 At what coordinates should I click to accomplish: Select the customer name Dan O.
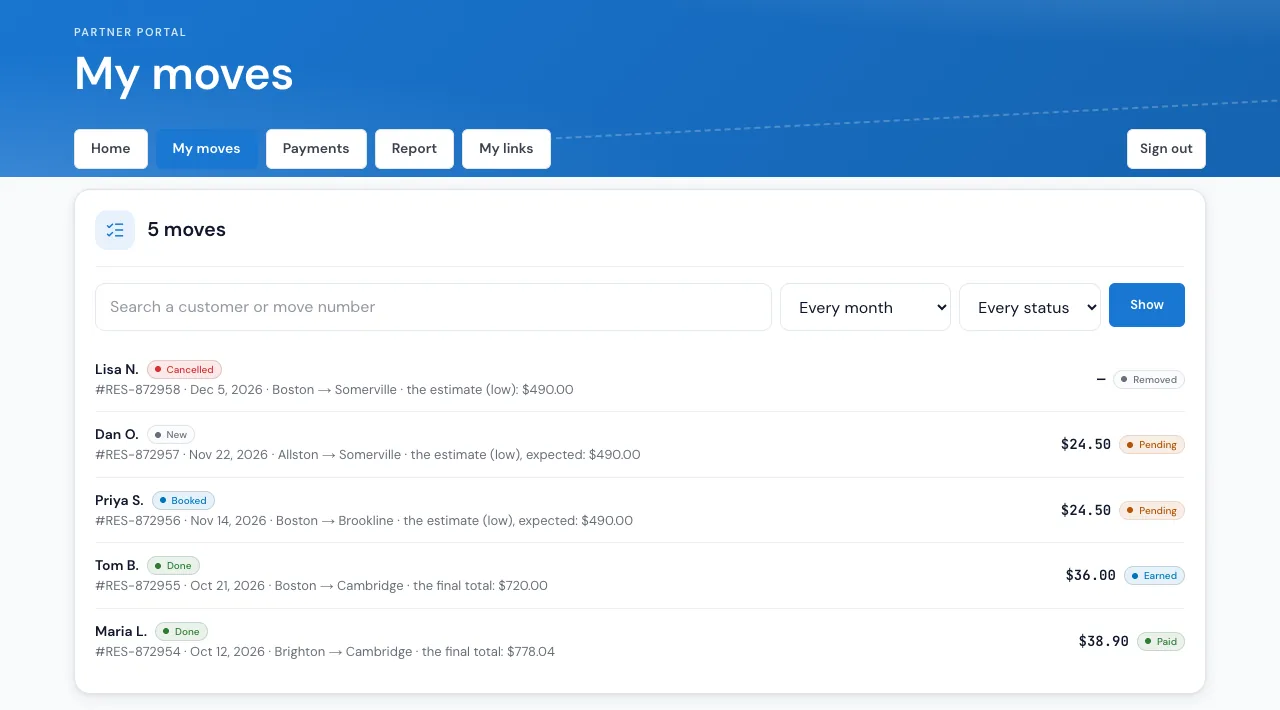point(117,434)
